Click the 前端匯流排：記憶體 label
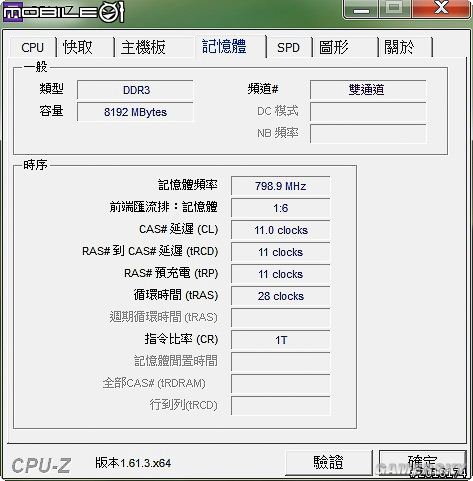Screen dimensions: 473x481 coord(164,207)
